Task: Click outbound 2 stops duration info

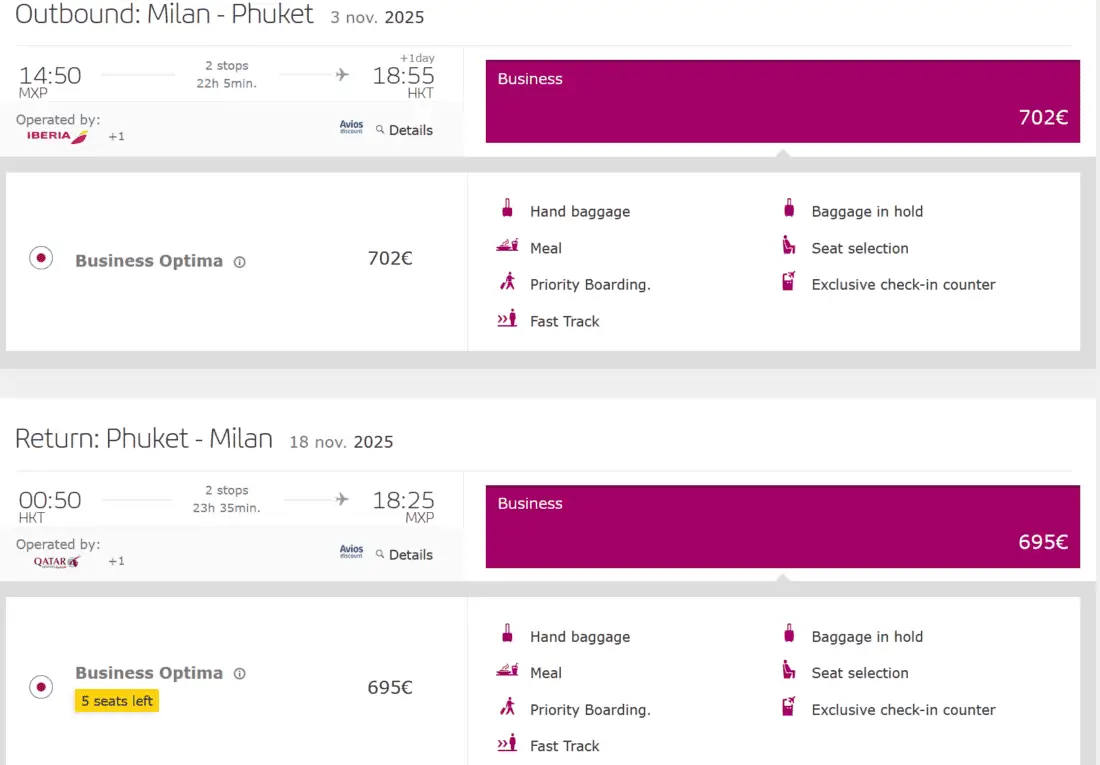Action: click(227, 74)
